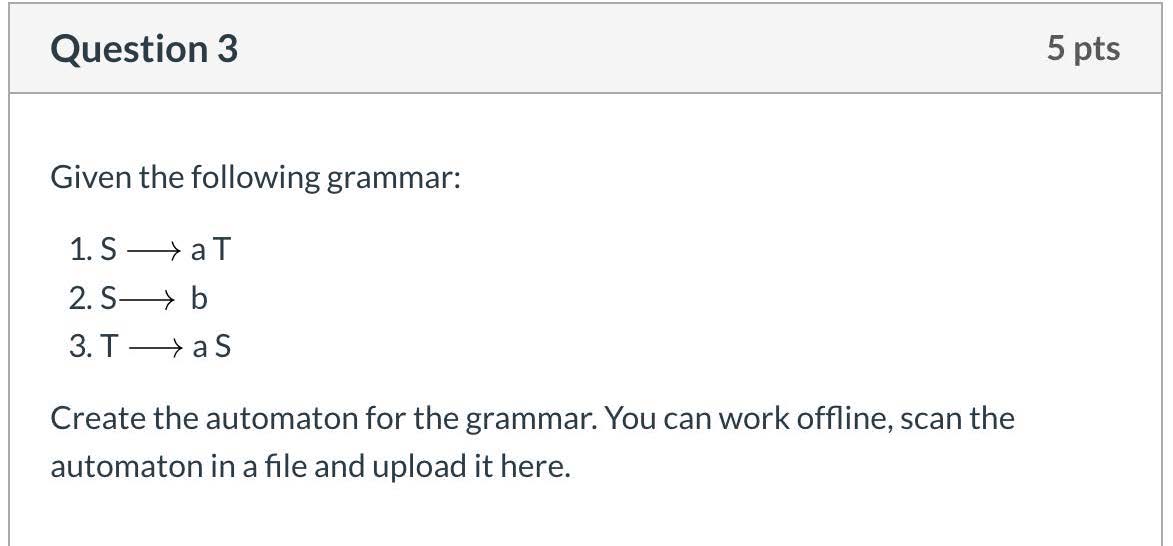Image resolution: width=1173 pixels, height=546 pixels.
Task: Click the "S" ending rule 3
Action: pos(223,347)
